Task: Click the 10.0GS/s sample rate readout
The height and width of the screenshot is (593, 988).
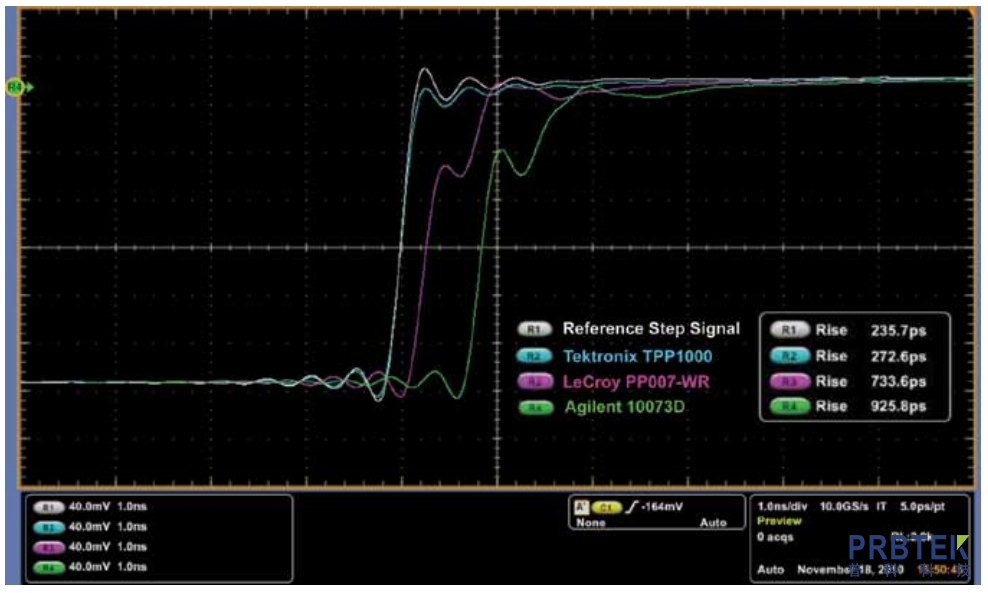Action: tap(844, 507)
